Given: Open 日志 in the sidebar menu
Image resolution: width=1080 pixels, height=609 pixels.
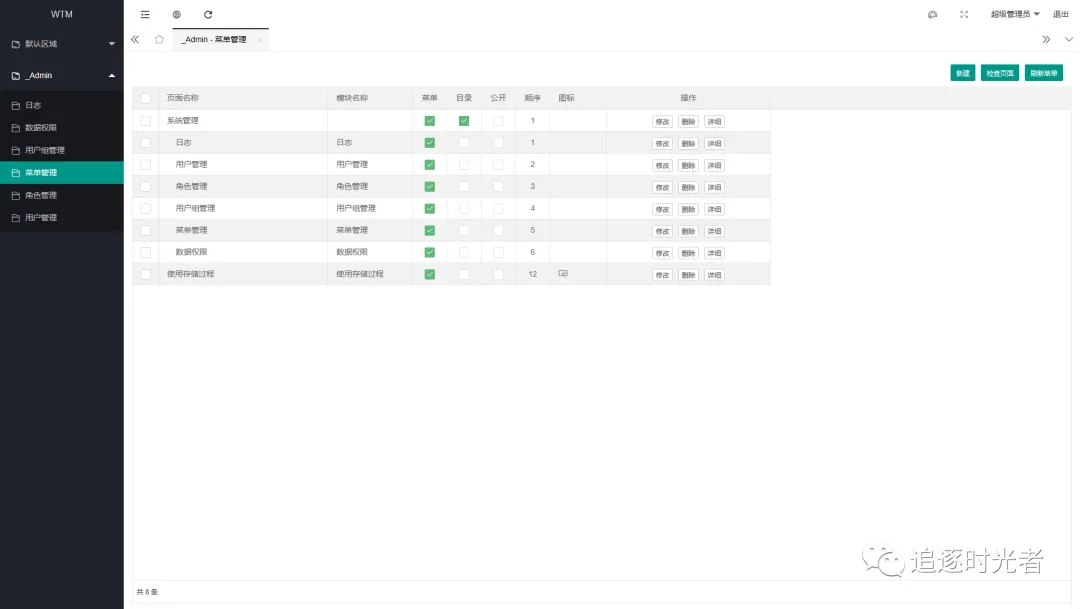Looking at the screenshot, I should (62, 105).
